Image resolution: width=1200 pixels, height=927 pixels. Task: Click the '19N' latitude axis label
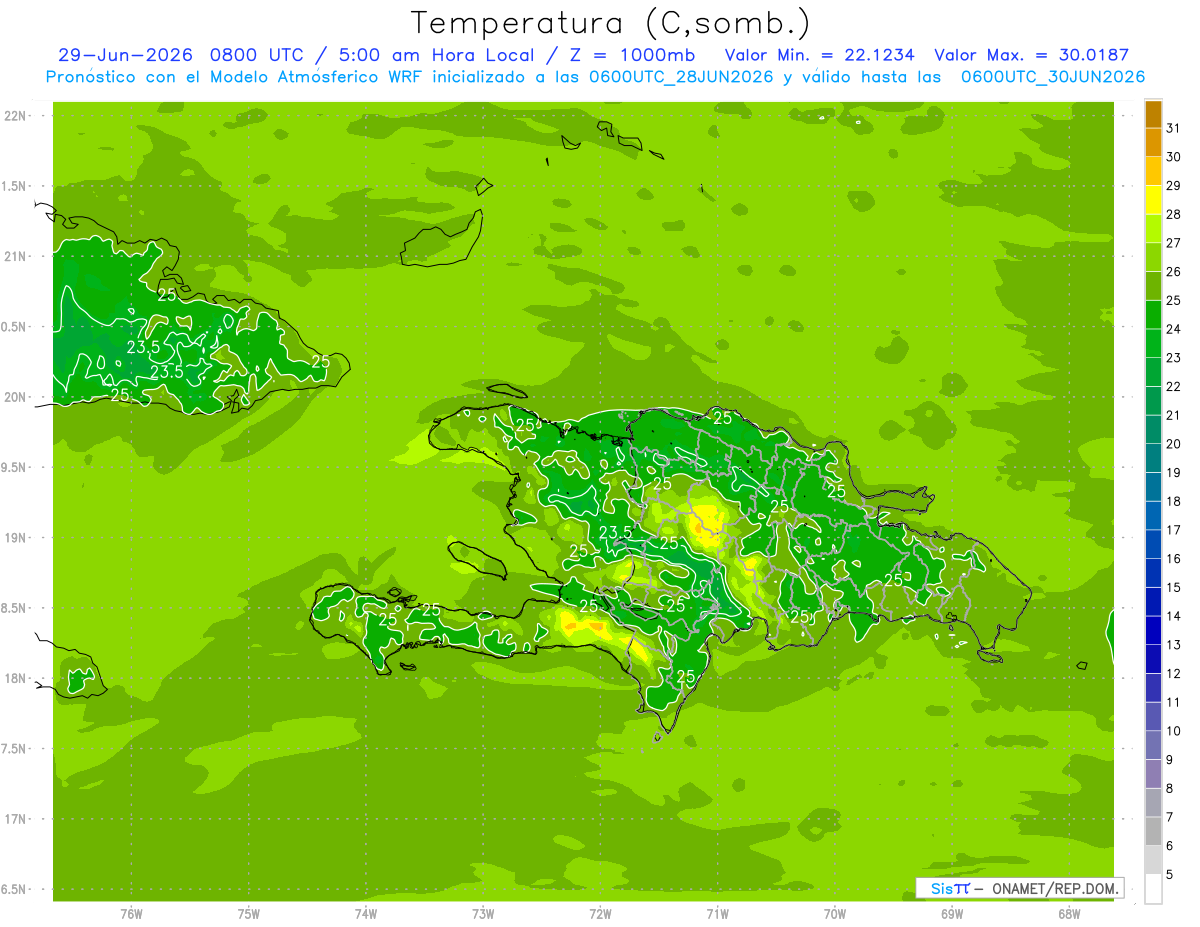16,537
